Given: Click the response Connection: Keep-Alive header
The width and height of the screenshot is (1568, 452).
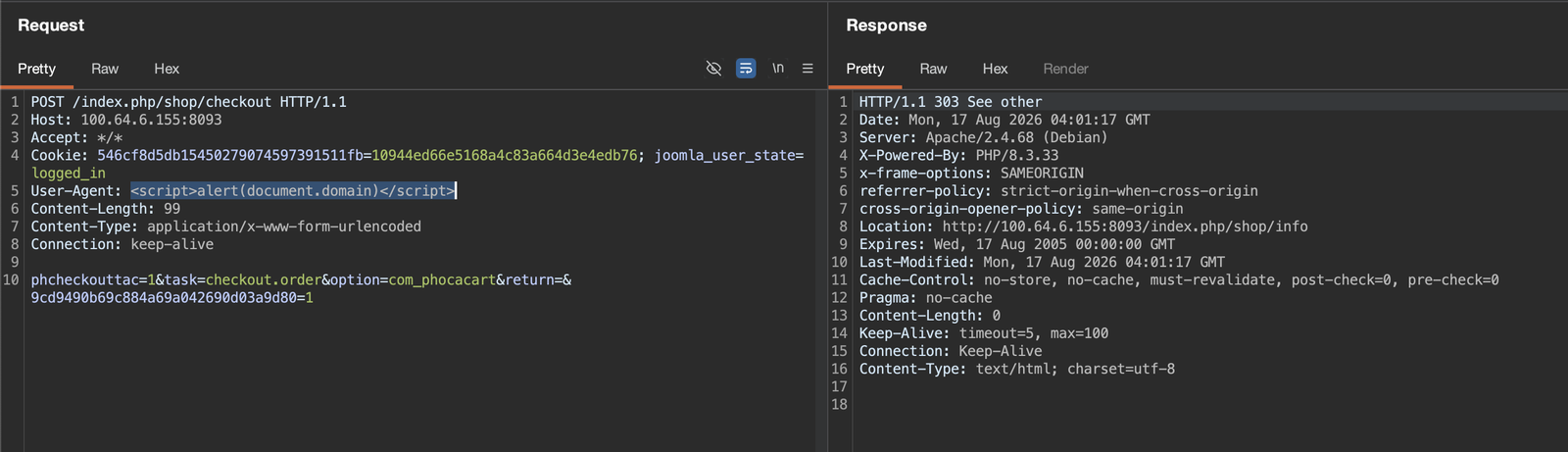Looking at the screenshot, I should tap(951, 351).
